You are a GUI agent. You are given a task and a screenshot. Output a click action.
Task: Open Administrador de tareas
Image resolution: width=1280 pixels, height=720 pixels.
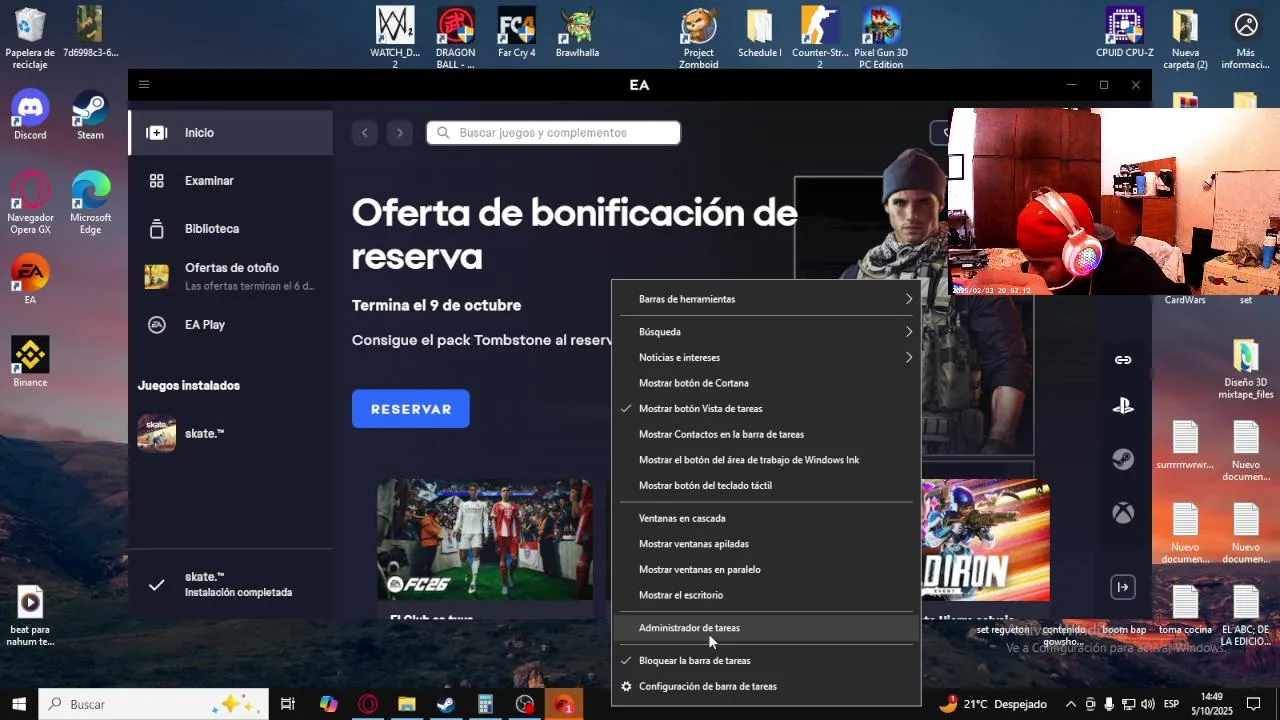(766, 628)
